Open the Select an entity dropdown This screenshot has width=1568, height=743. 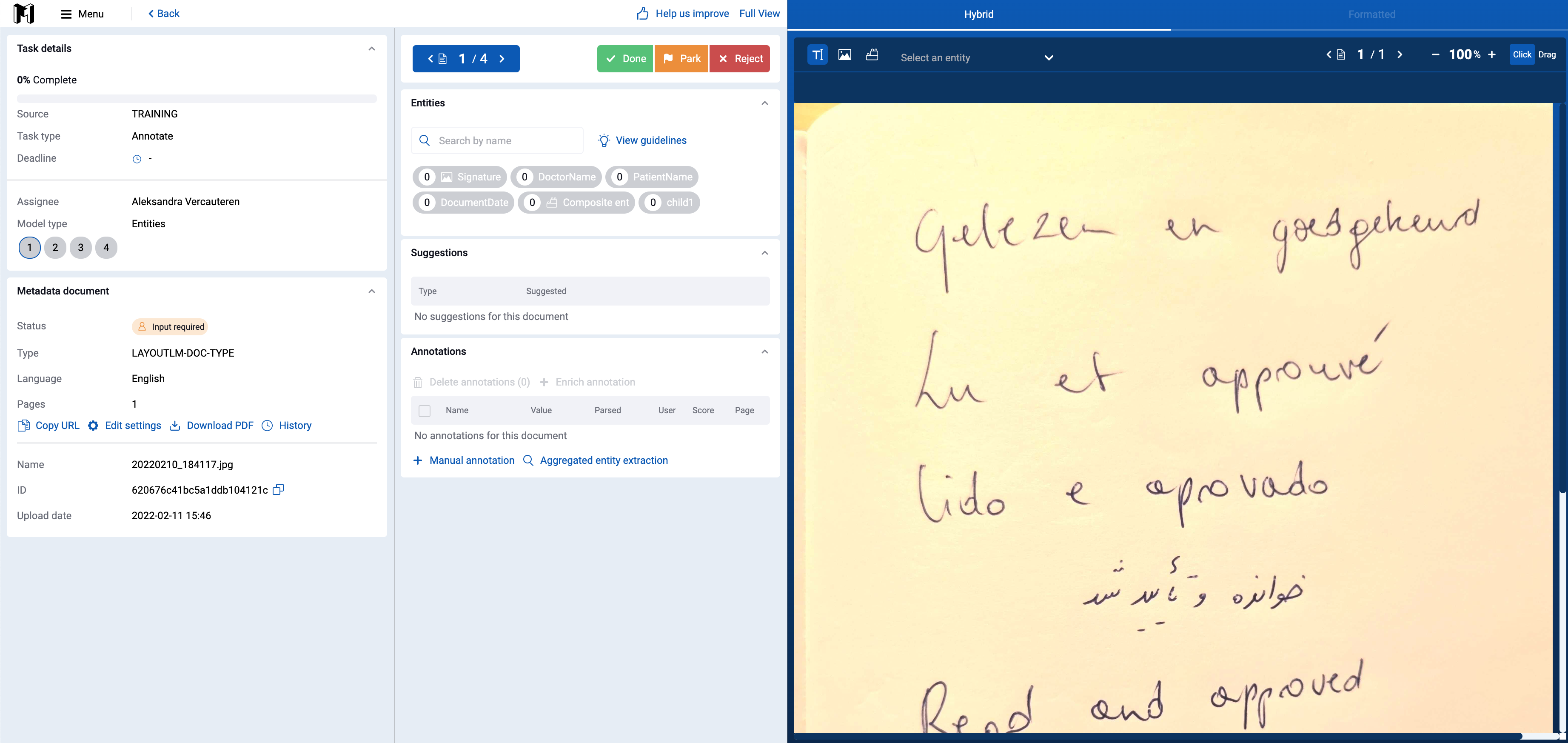point(977,58)
